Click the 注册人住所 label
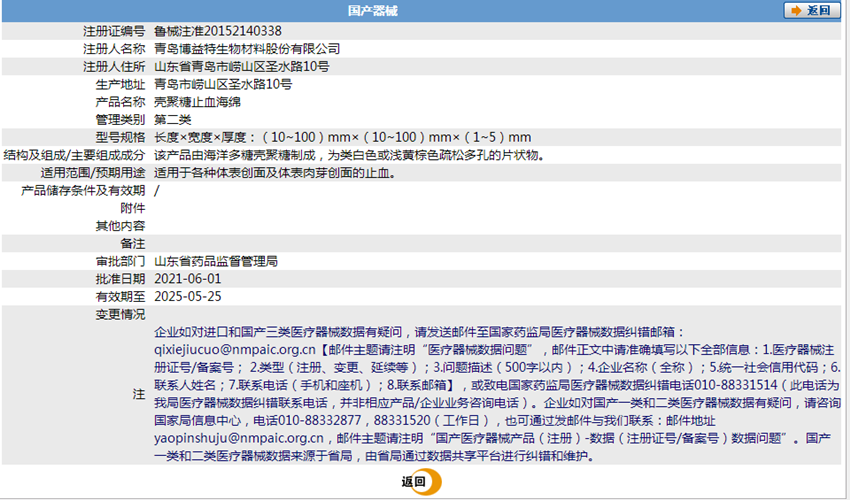 click(114, 67)
